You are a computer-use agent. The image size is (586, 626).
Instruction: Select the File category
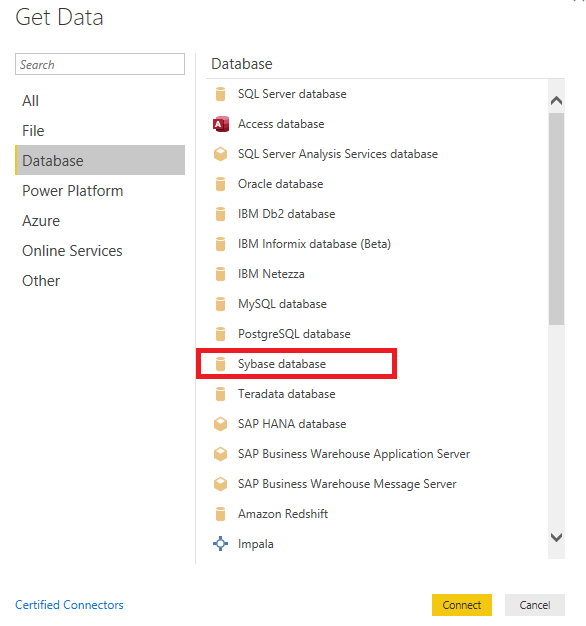pos(100,131)
